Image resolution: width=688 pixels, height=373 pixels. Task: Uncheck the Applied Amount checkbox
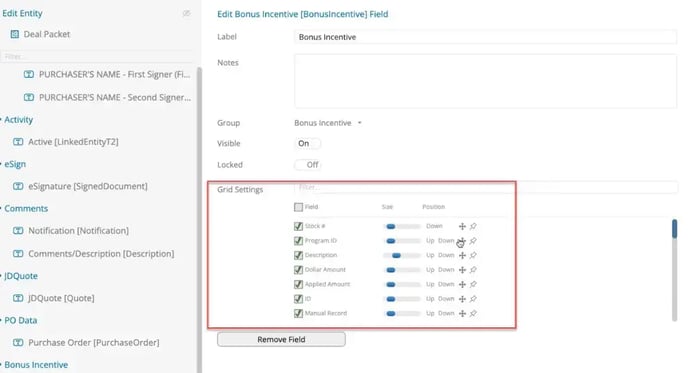(x=298, y=284)
